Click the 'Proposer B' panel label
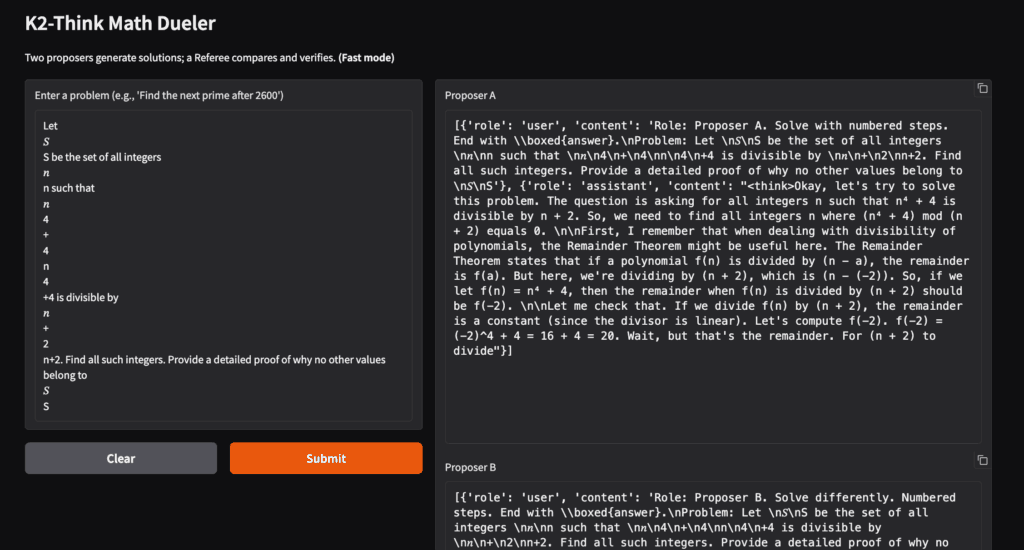The width and height of the screenshot is (1024, 550). click(470, 467)
